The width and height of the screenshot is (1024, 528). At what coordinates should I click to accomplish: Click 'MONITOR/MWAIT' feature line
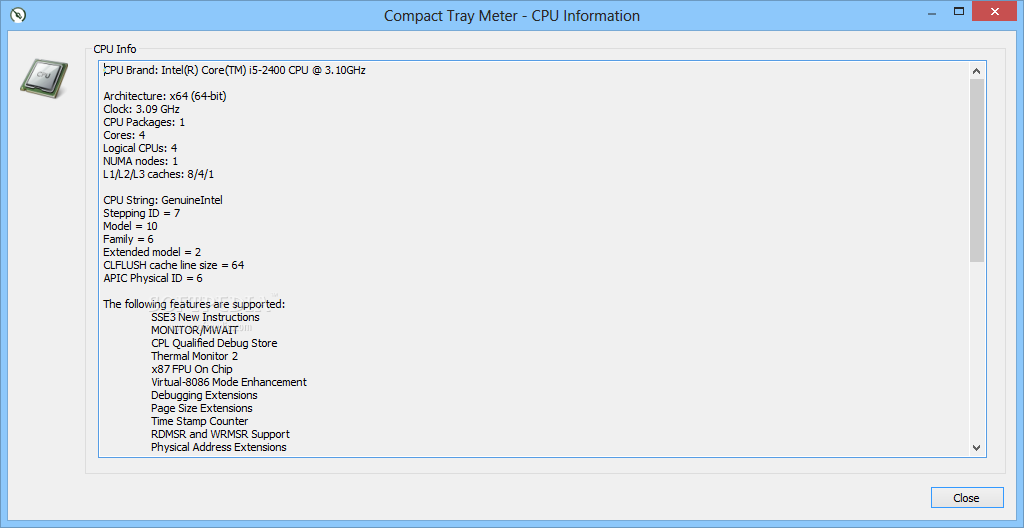click(195, 330)
